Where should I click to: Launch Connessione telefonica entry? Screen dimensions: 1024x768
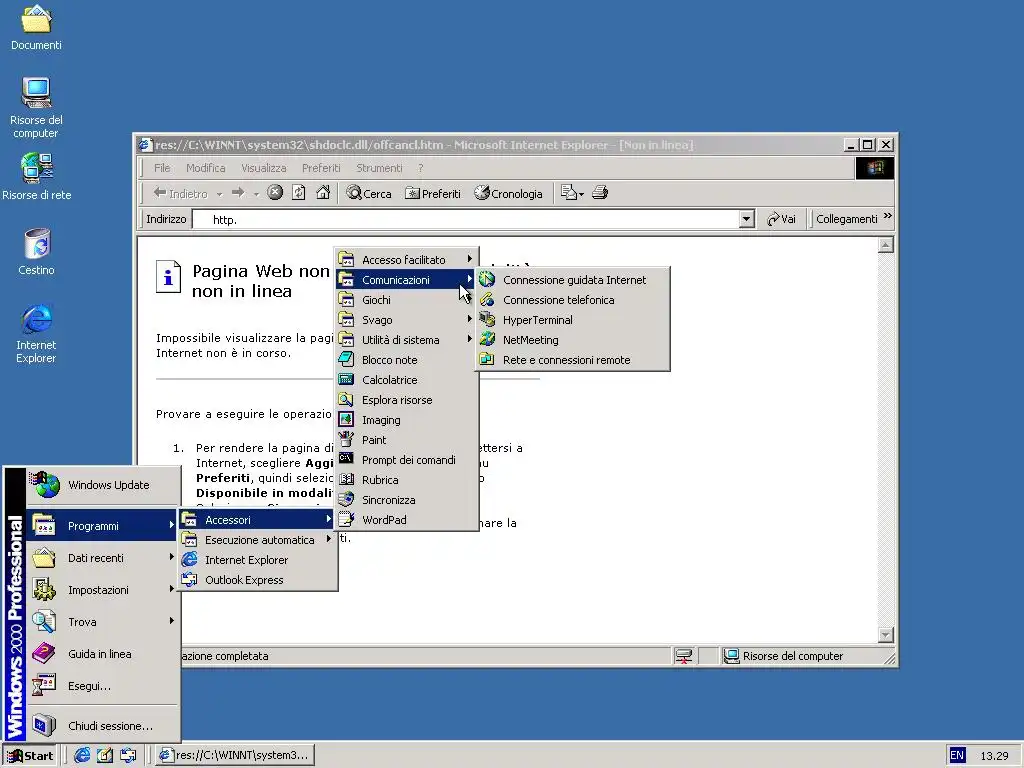[x=573, y=300]
